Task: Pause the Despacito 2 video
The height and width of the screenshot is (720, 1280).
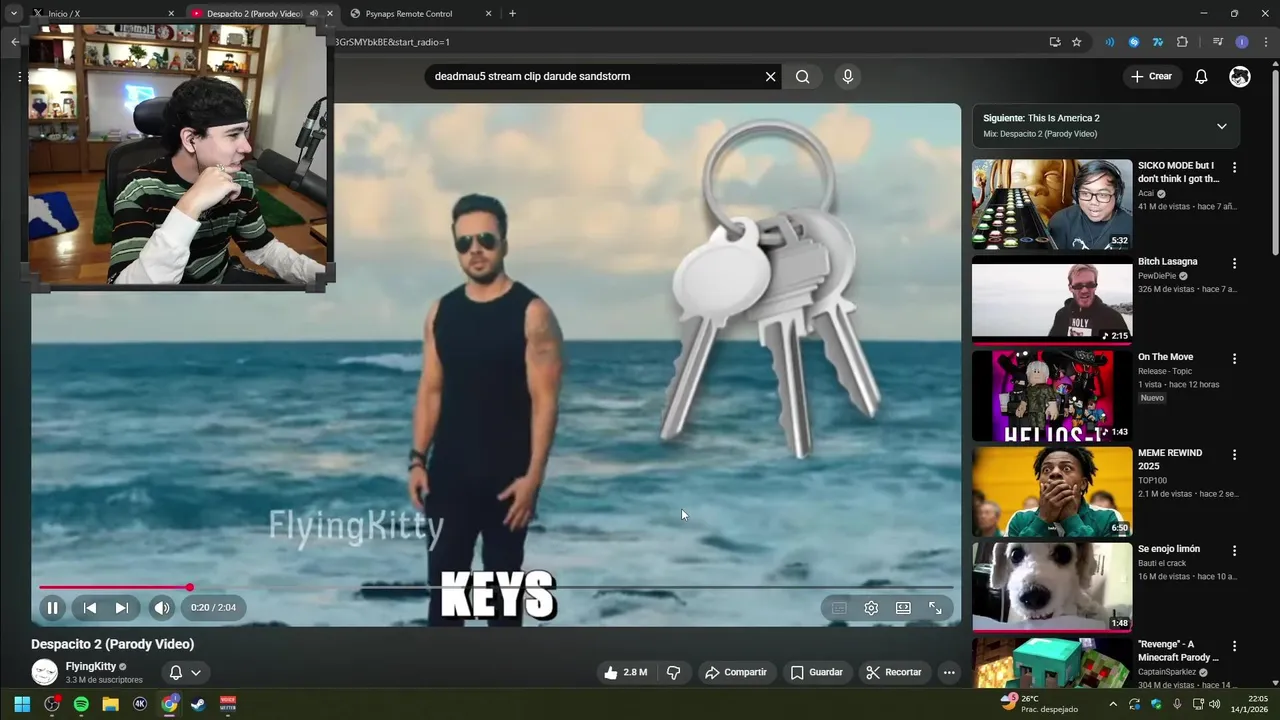Action: tap(53, 607)
